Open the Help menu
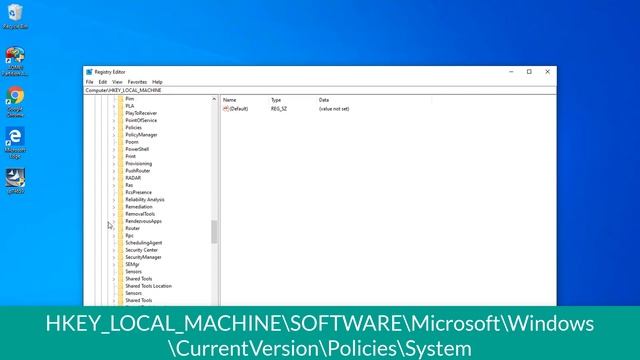640x360 pixels. 157,82
